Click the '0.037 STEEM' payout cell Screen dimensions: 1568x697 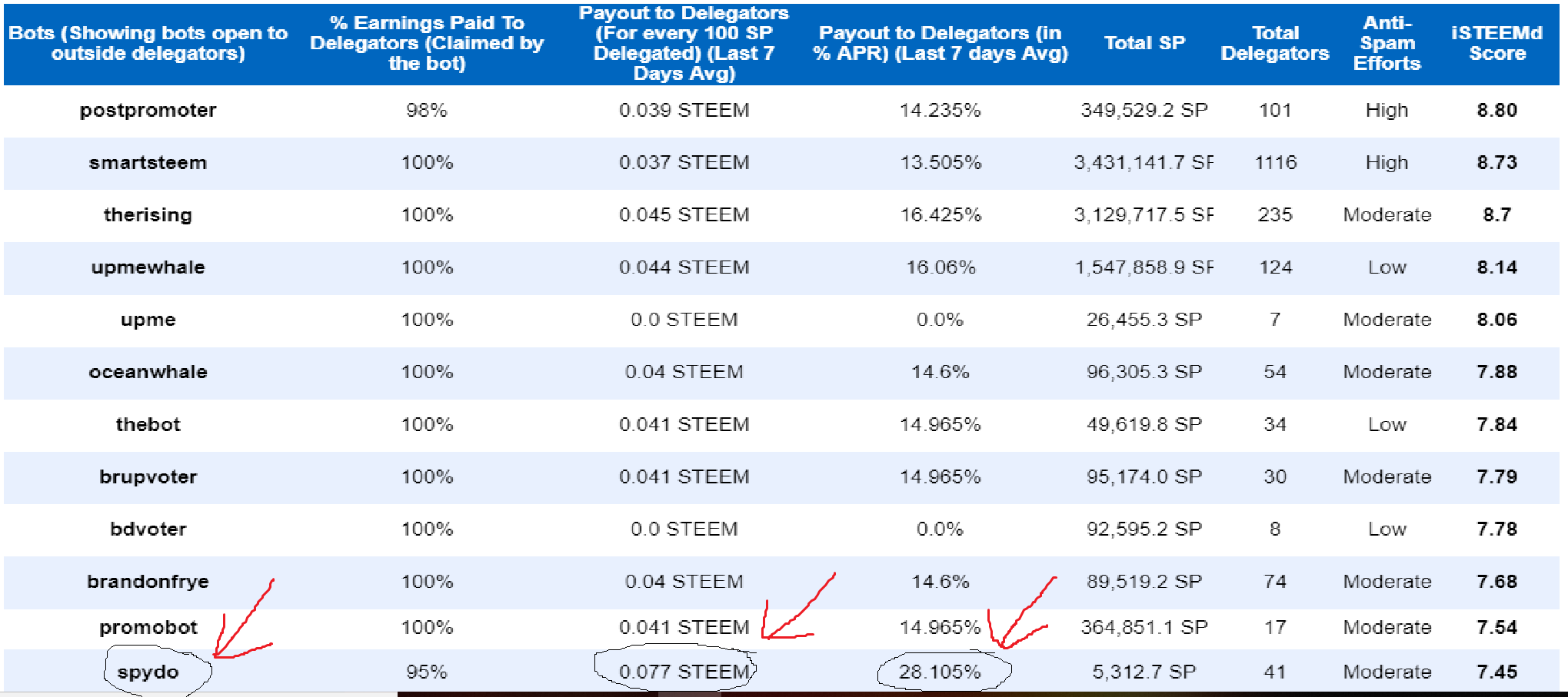point(684,163)
